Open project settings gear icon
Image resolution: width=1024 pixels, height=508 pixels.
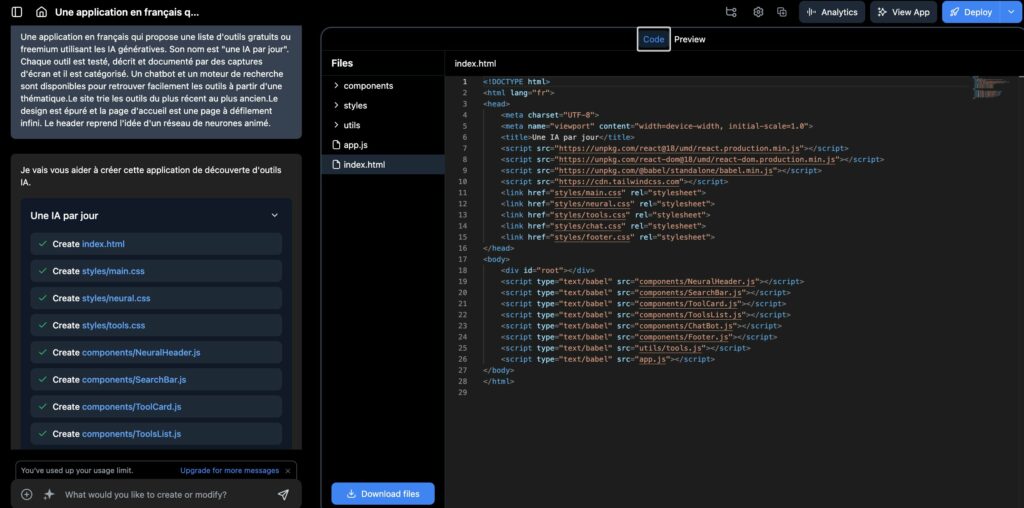(x=758, y=12)
